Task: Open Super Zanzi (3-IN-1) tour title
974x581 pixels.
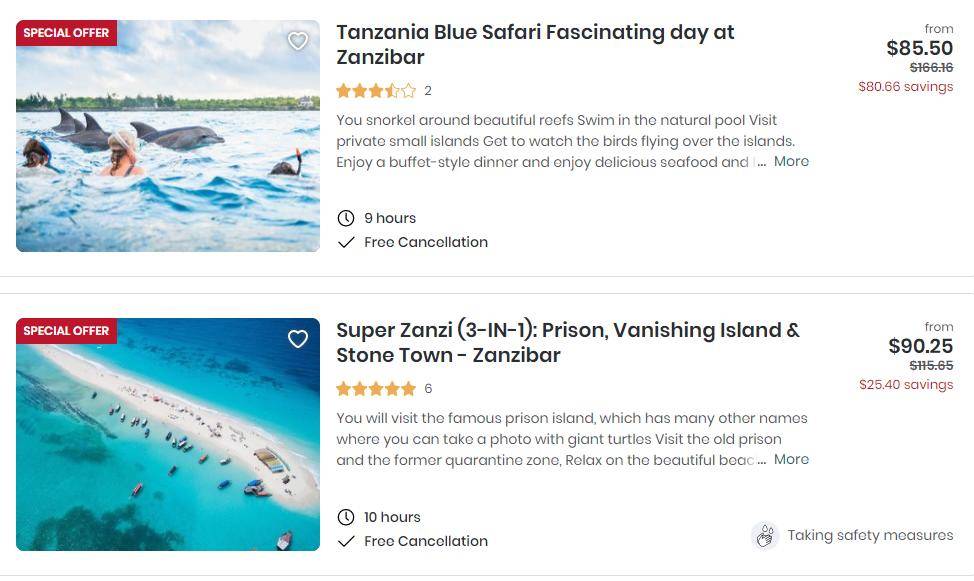Action: (567, 342)
